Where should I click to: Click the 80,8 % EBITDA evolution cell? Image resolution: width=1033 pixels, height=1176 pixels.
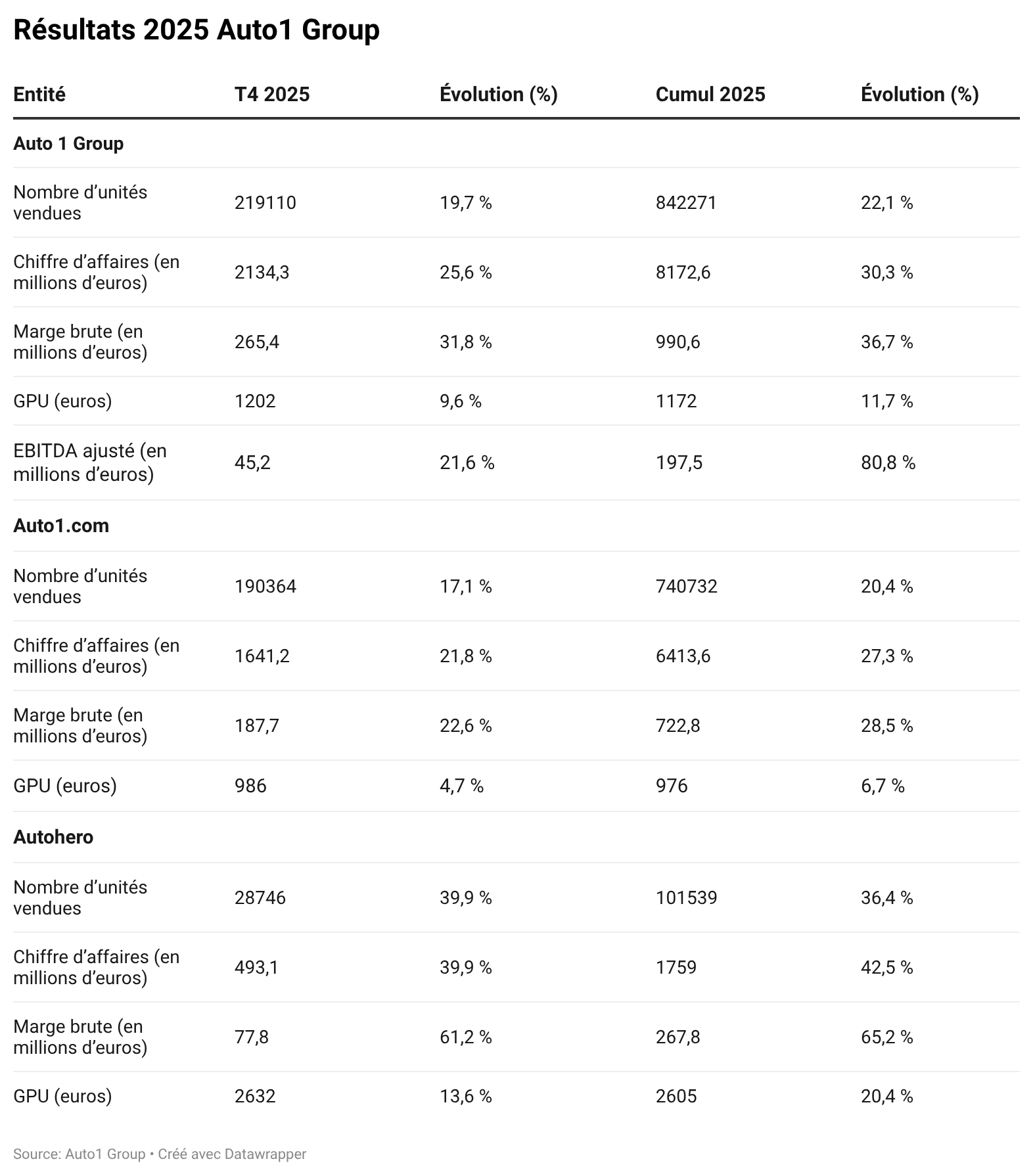point(888,463)
